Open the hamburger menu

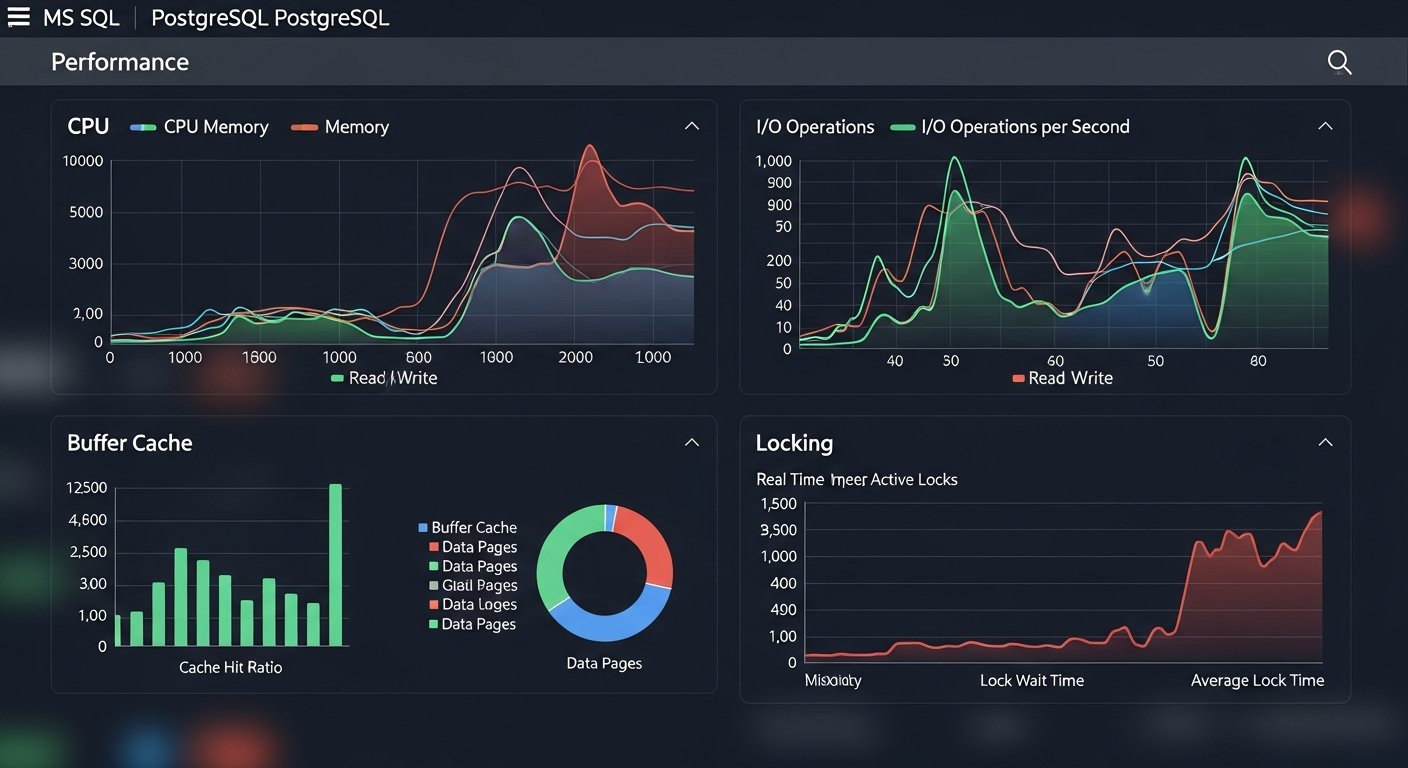(x=18, y=17)
